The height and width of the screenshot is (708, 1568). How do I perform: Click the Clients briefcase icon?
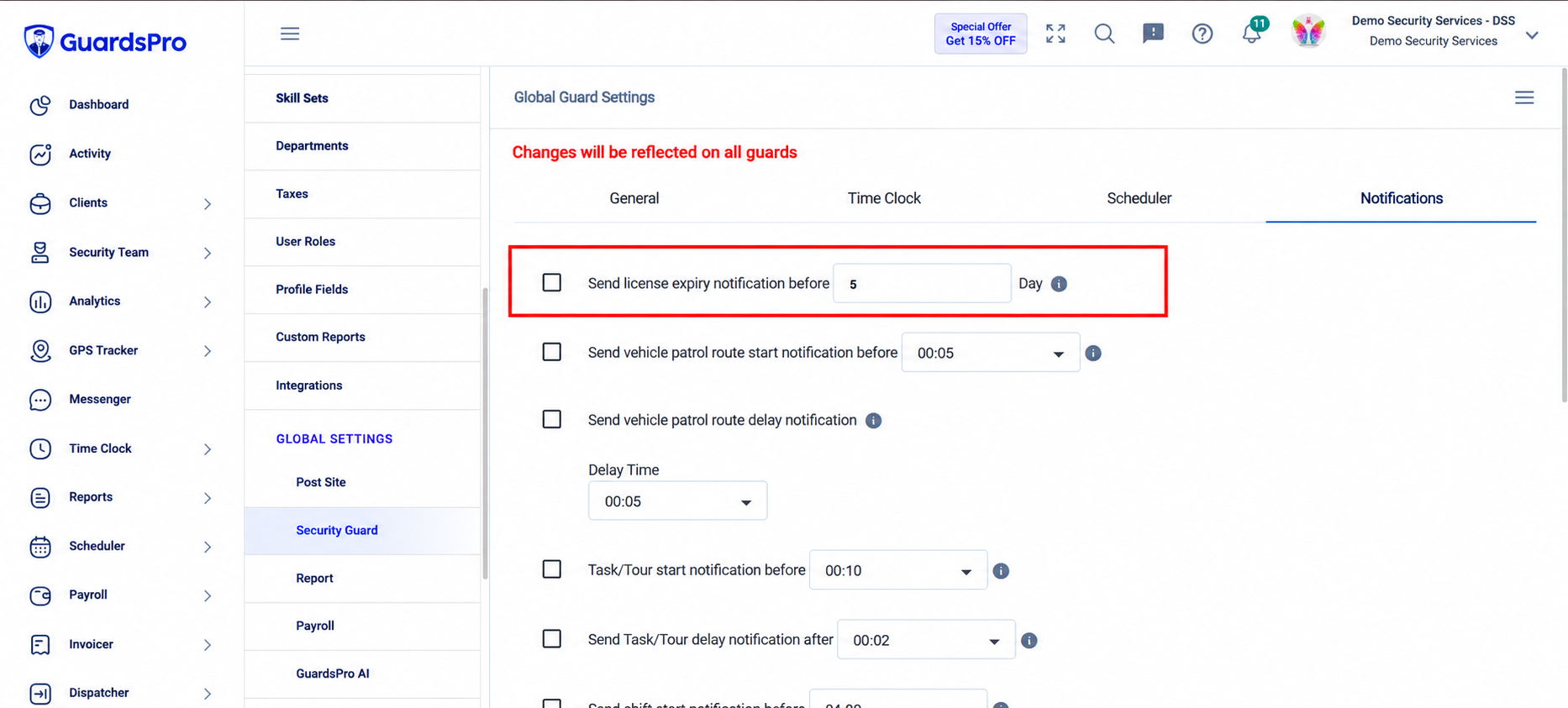[x=40, y=203]
